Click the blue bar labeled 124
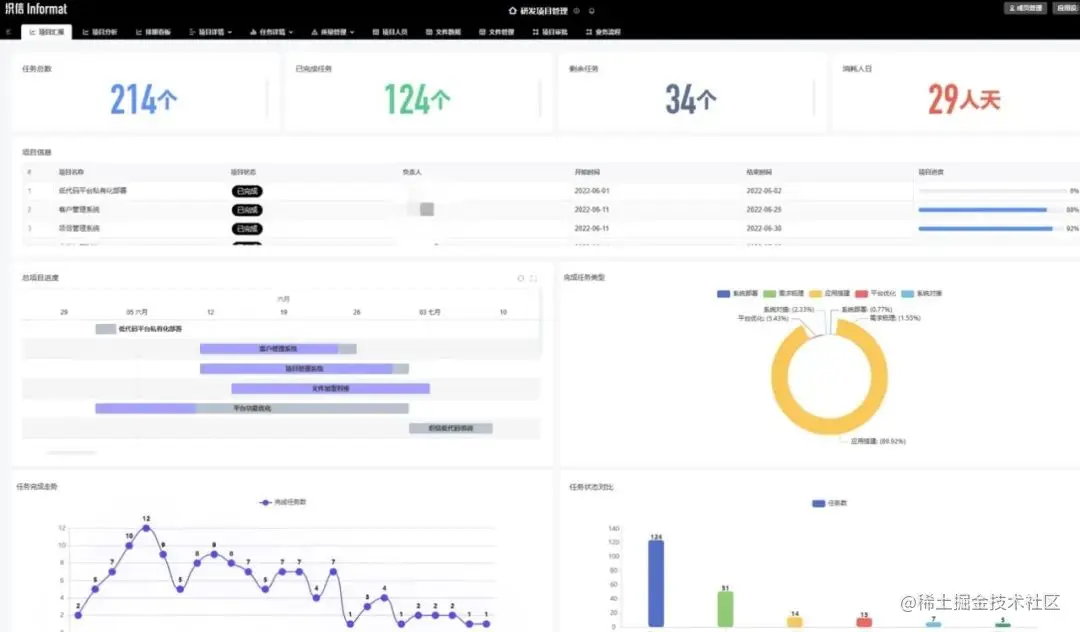Image resolution: width=1080 pixels, height=632 pixels. [656, 584]
